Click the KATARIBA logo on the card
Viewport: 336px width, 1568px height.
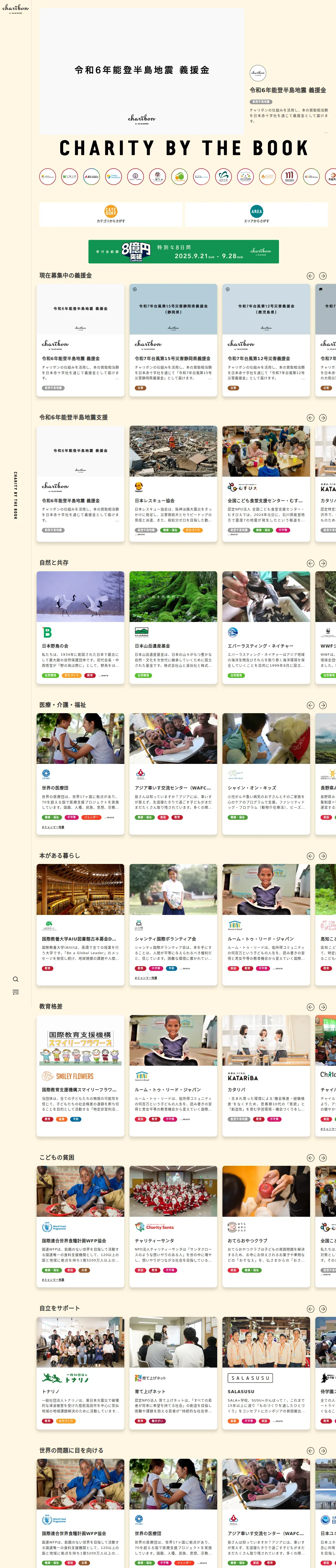[243, 1077]
